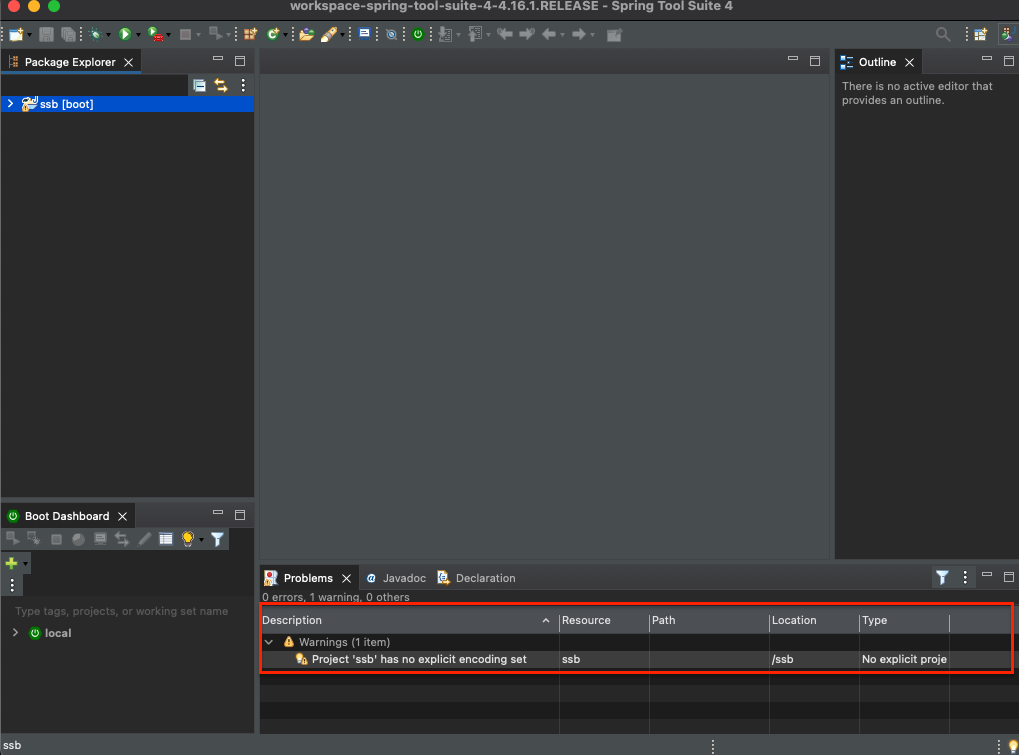1019x755 pixels.
Task: Toggle Skip All Breakpoints
Action: pyautogui.click(x=391, y=34)
